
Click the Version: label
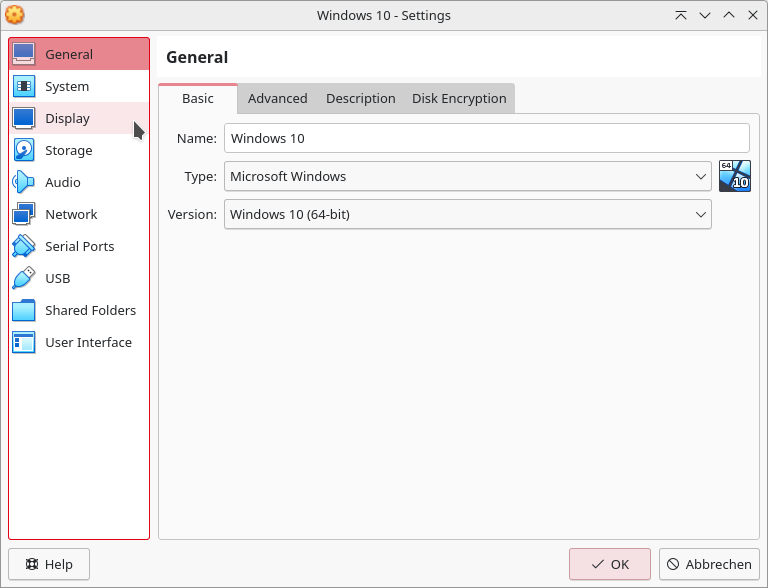[x=192, y=215]
